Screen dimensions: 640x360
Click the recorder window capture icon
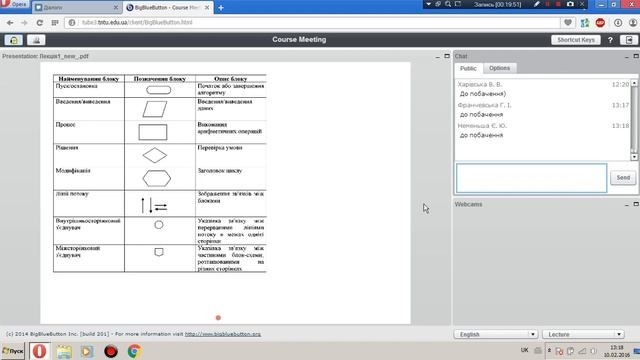pos(438,4)
